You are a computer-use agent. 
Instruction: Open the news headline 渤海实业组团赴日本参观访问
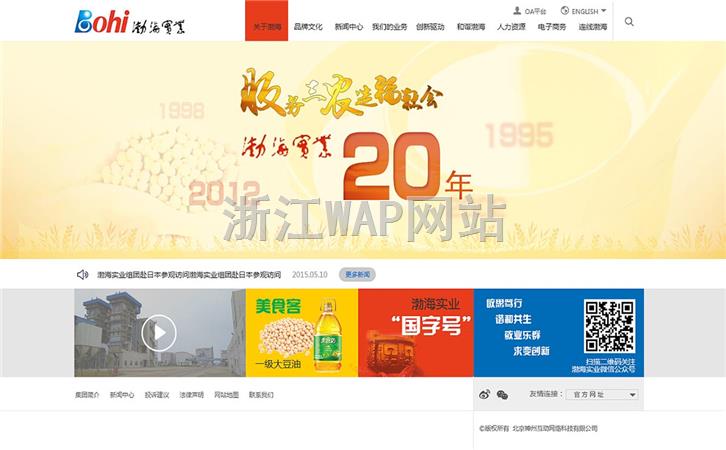coord(189,275)
